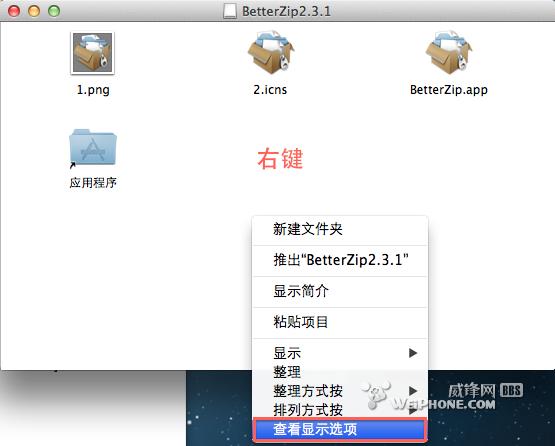Choose 推出"BetterZip2.3.1" menu item
This screenshot has width=555, height=446.
[340, 260]
